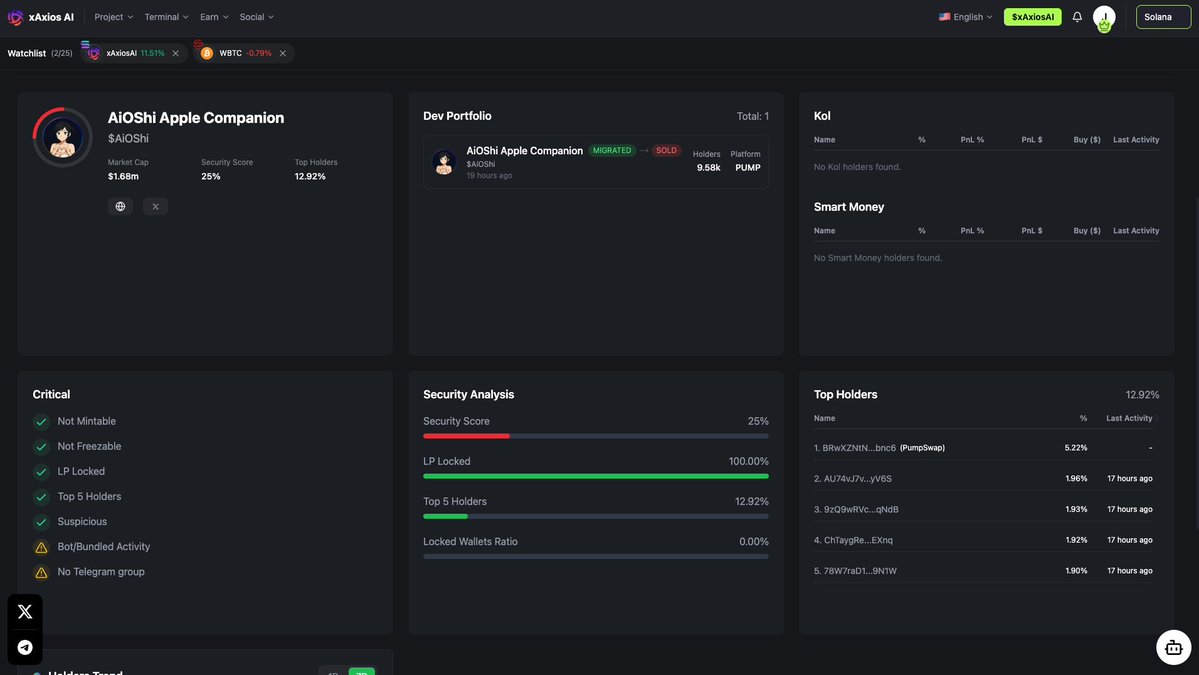This screenshot has height=675, width=1199.
Task: Expand the Terminal menu
Action: point(166,17)
